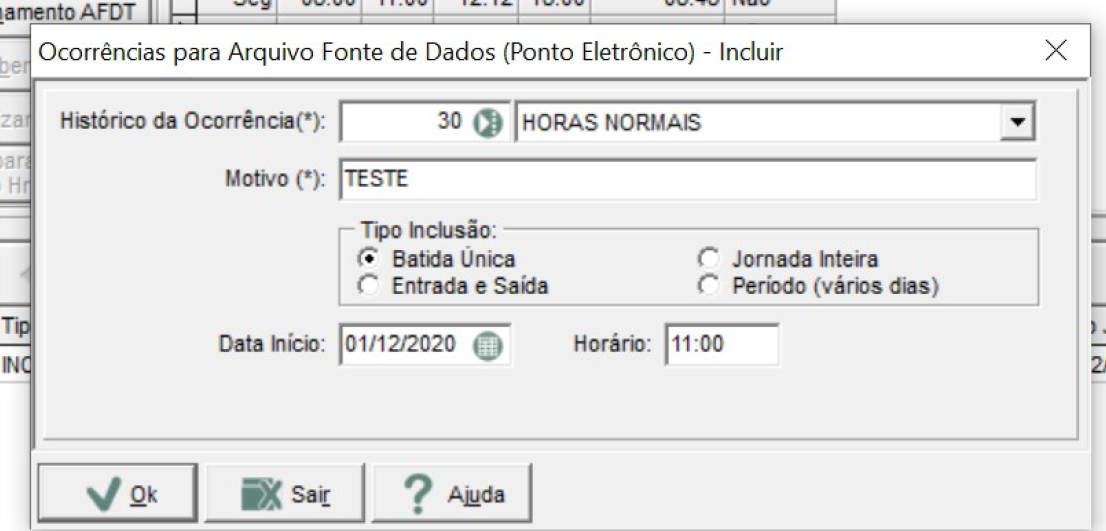Close the Ocorrências dialog with X
Image resolution: width=1106 pixels, height=531 pixels.
click(1056, 51)
